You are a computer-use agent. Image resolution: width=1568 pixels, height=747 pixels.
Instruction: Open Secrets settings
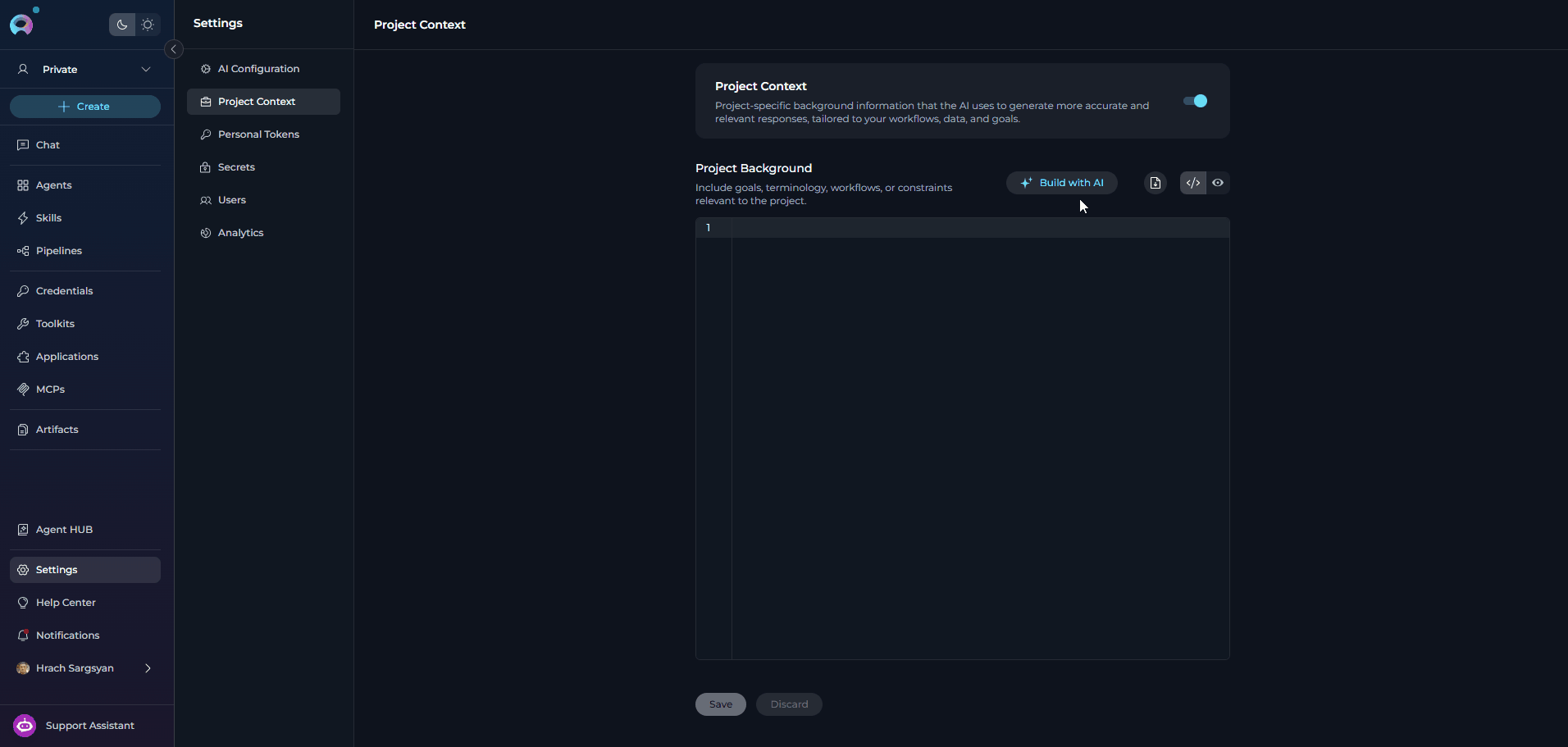pyautogui.click(x=263, y=167)
